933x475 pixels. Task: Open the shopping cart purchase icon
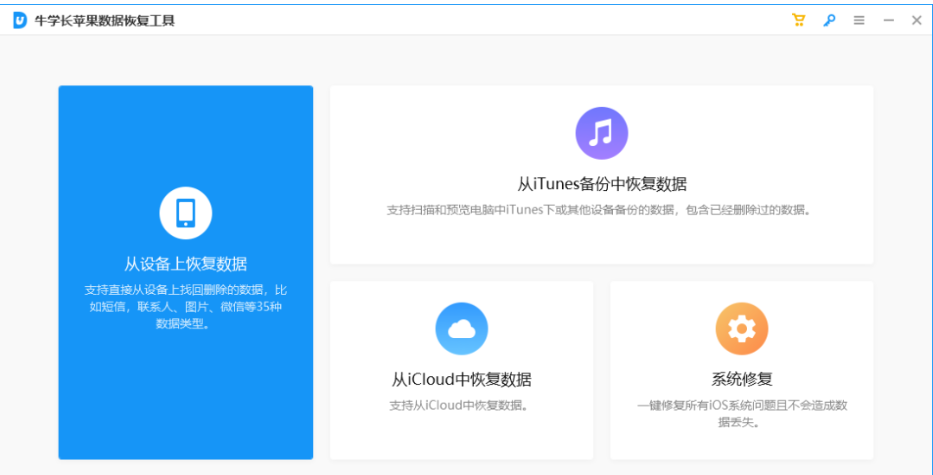coord(798,20)
